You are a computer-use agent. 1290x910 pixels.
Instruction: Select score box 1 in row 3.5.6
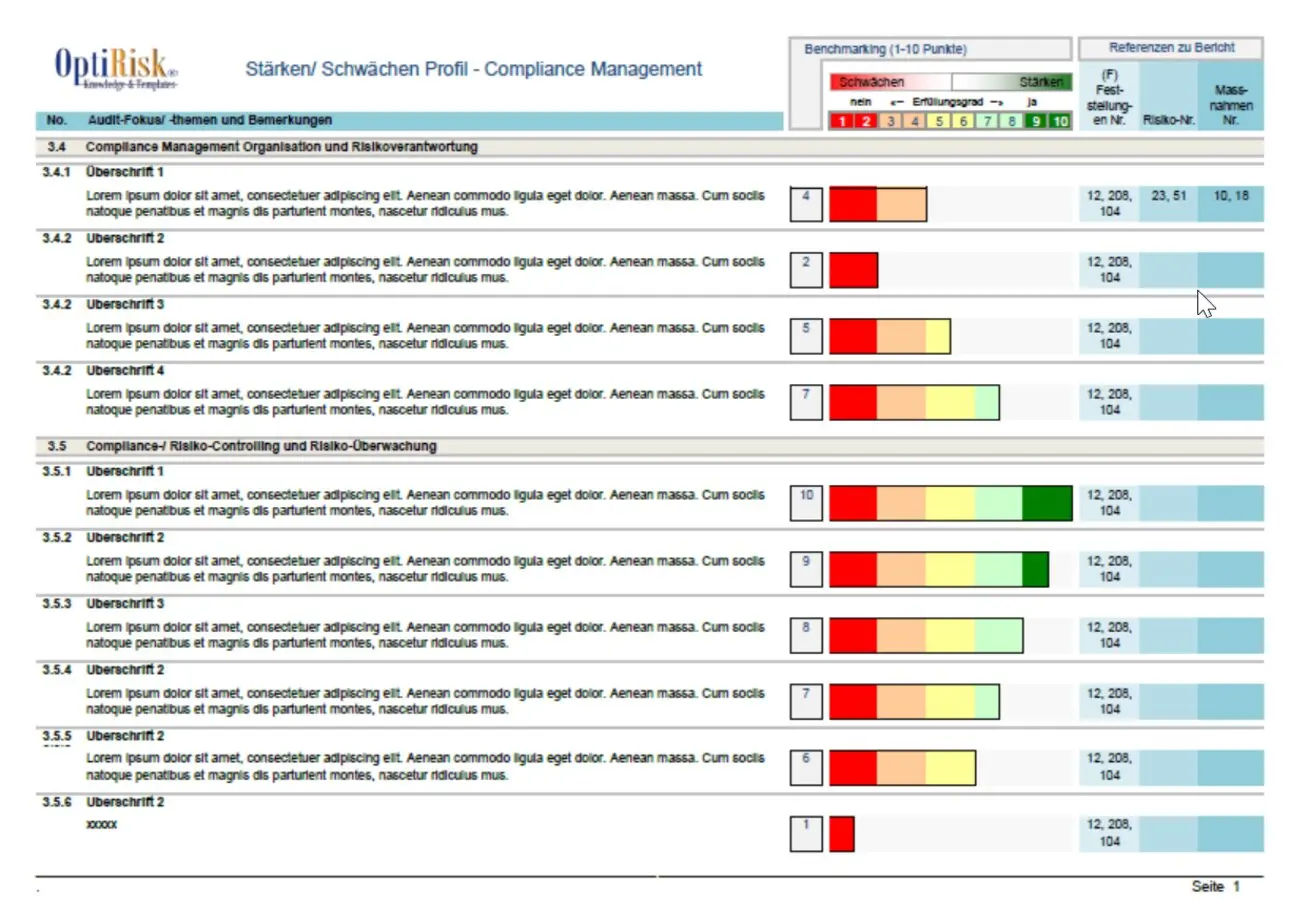tap(805, 833)
